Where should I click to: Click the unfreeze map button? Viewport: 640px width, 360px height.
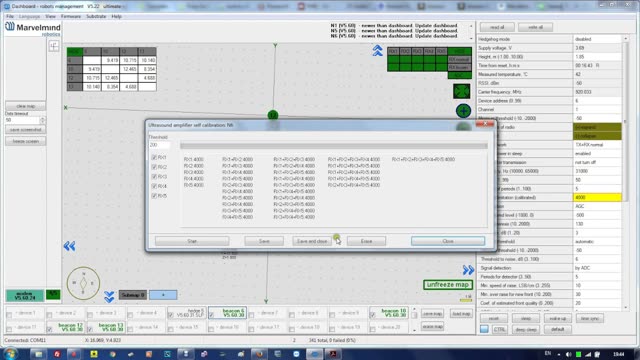tap(448, 284)
